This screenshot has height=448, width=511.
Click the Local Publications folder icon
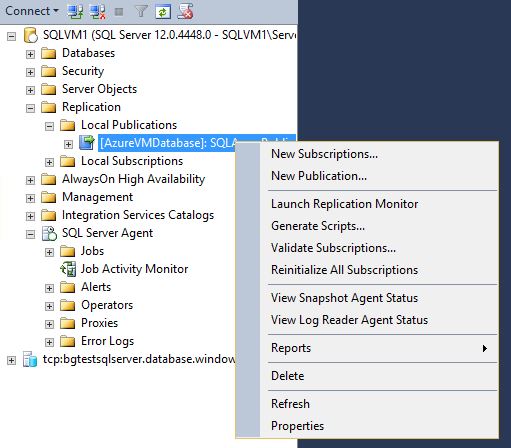68,125
